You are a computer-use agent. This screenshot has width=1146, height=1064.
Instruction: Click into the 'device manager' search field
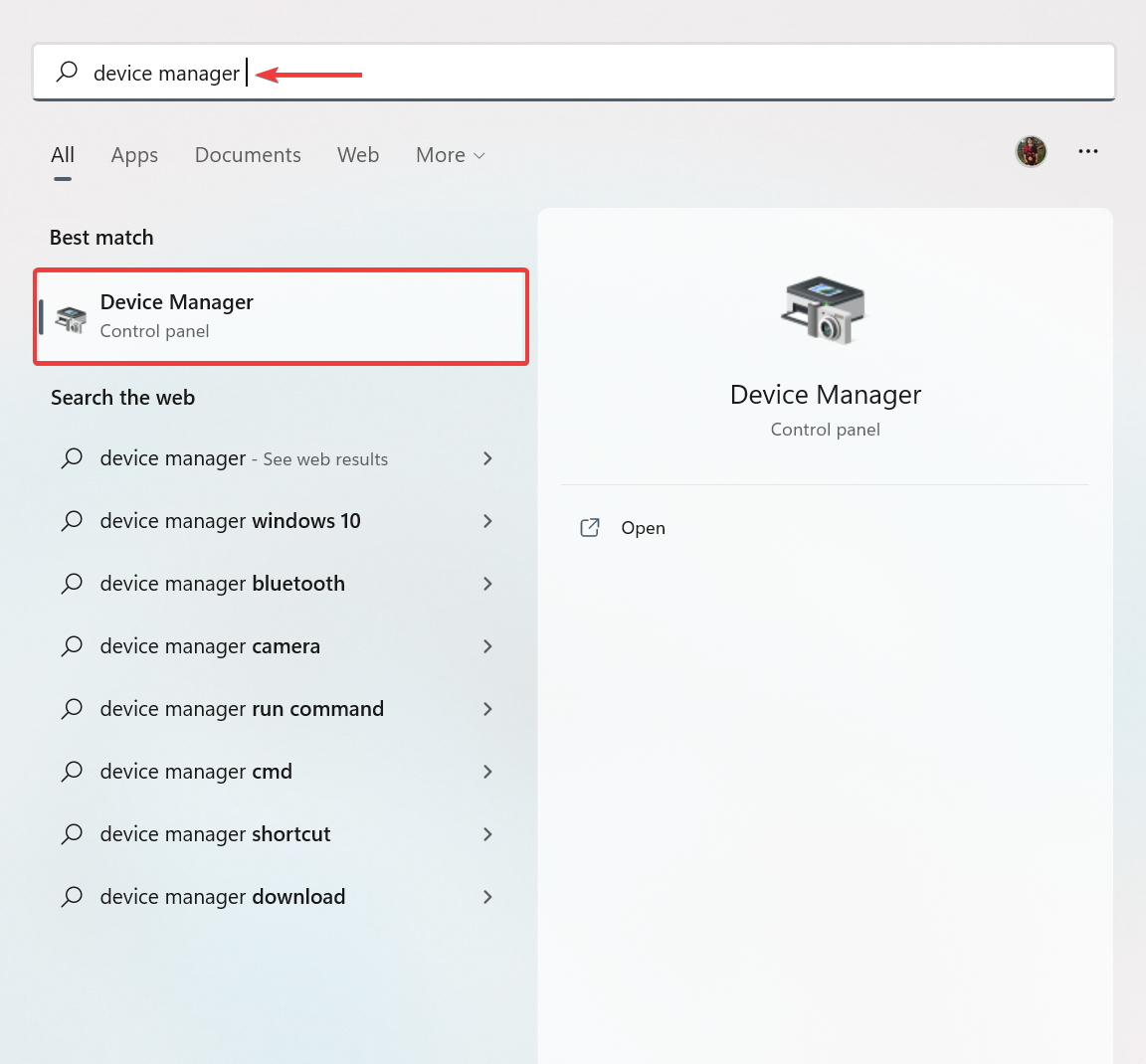point(574,72)
